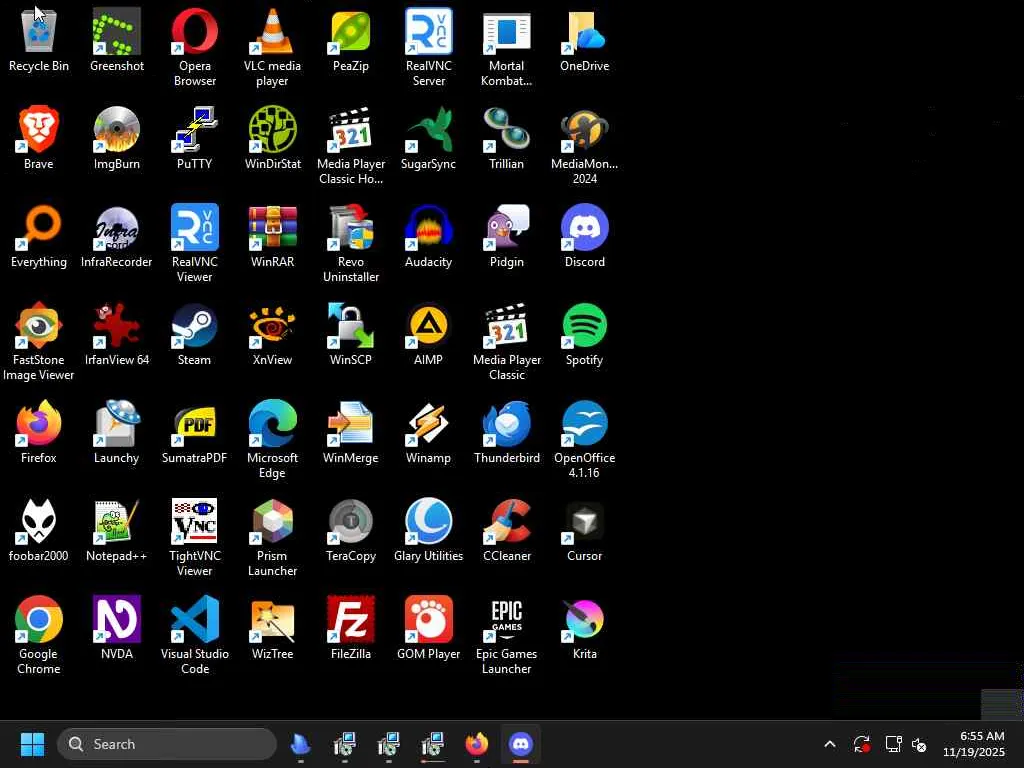Select the WinRAR desktop icon
The height and width of the screenshot is (768, 1024).
(x=272, y=227)
